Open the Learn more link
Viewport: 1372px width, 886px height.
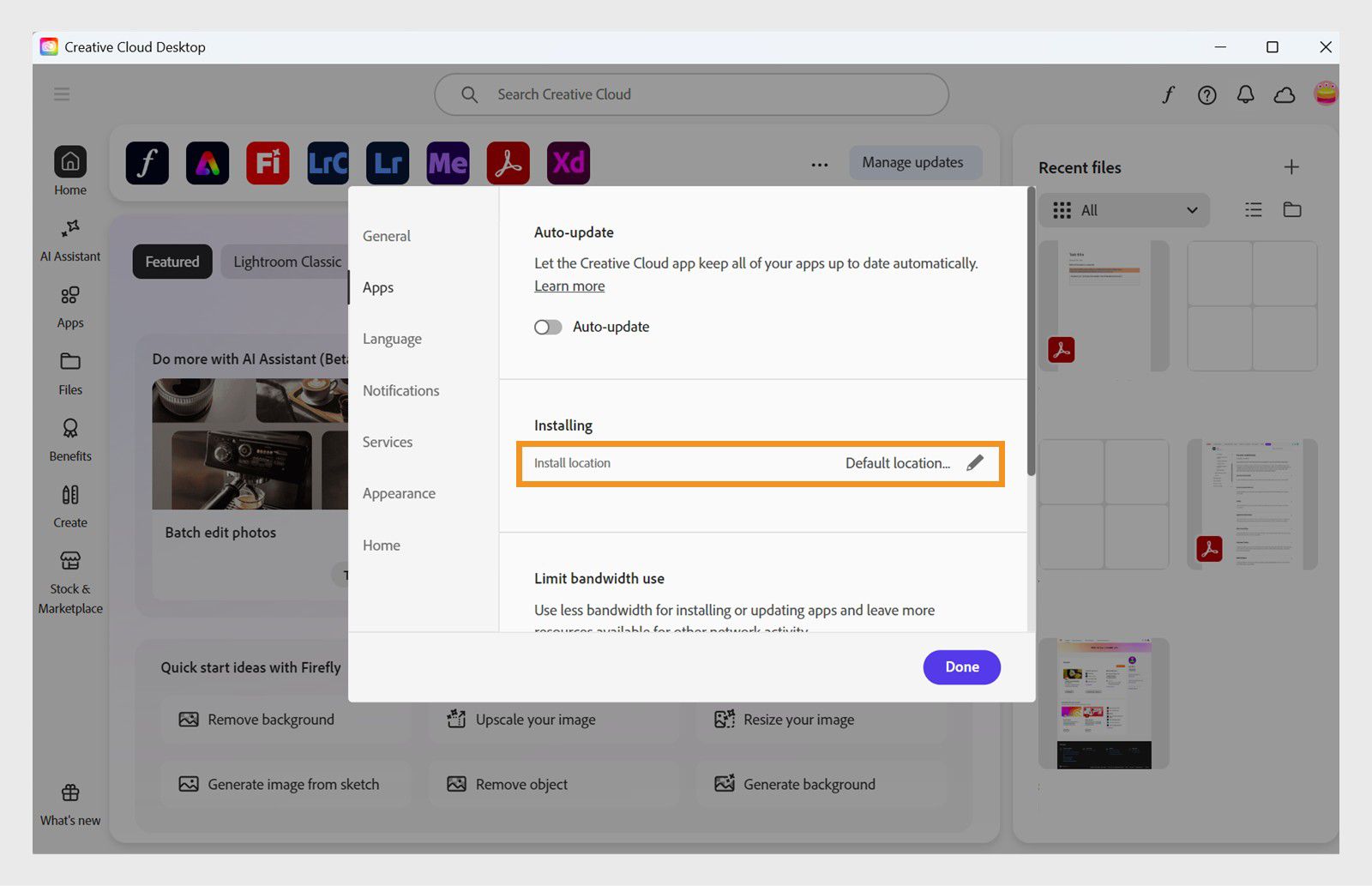[569, 286]
